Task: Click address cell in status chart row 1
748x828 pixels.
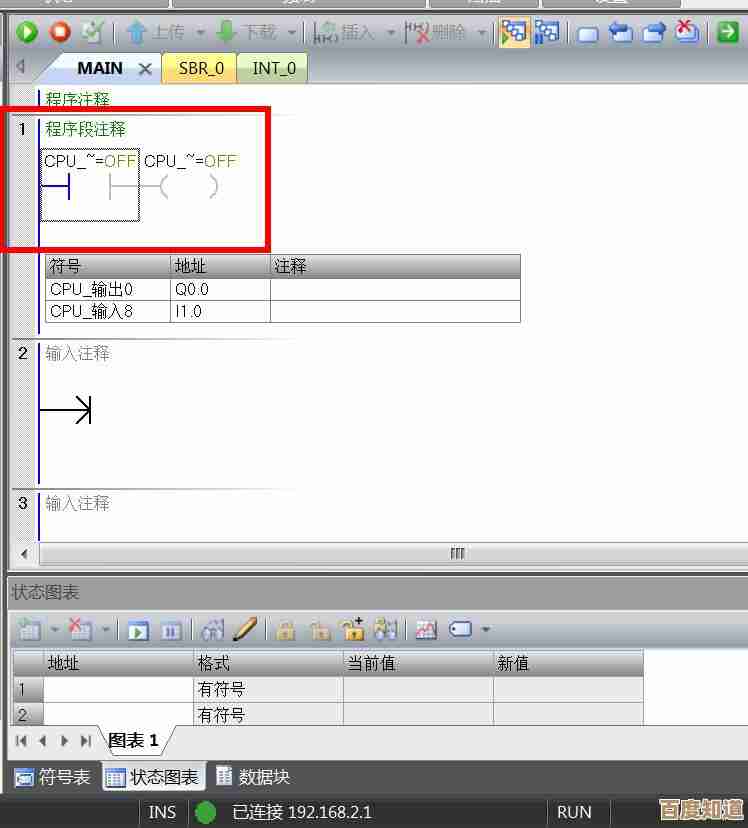Action: coord(118,689)
